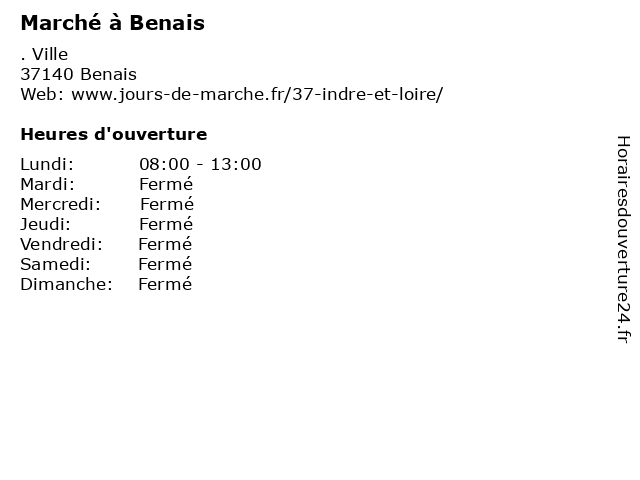Click the Mardi day label
This screenshot has width=640, height=480.
tap(48, 184)
